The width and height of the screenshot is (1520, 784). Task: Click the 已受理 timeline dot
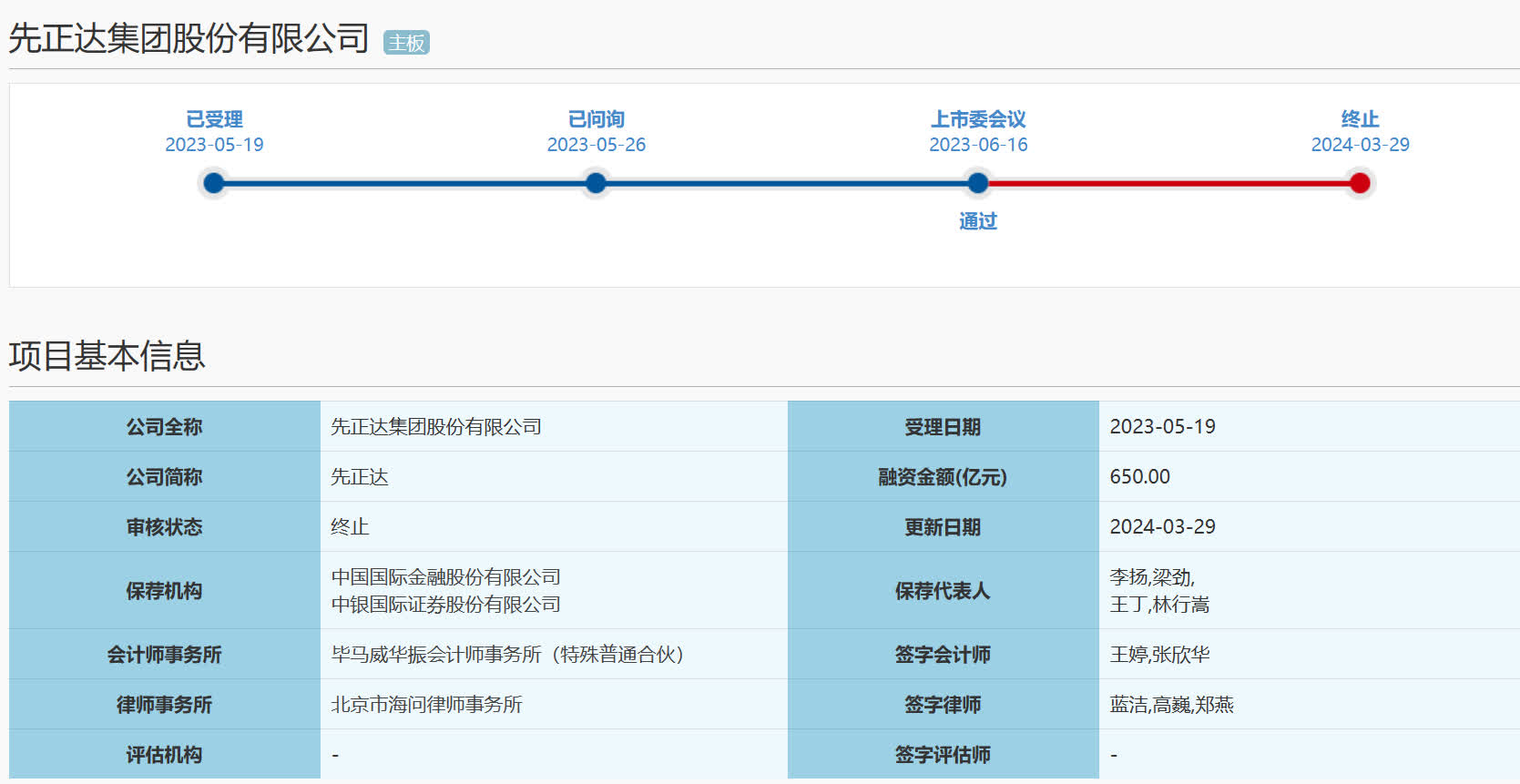(x=214, y=184)
